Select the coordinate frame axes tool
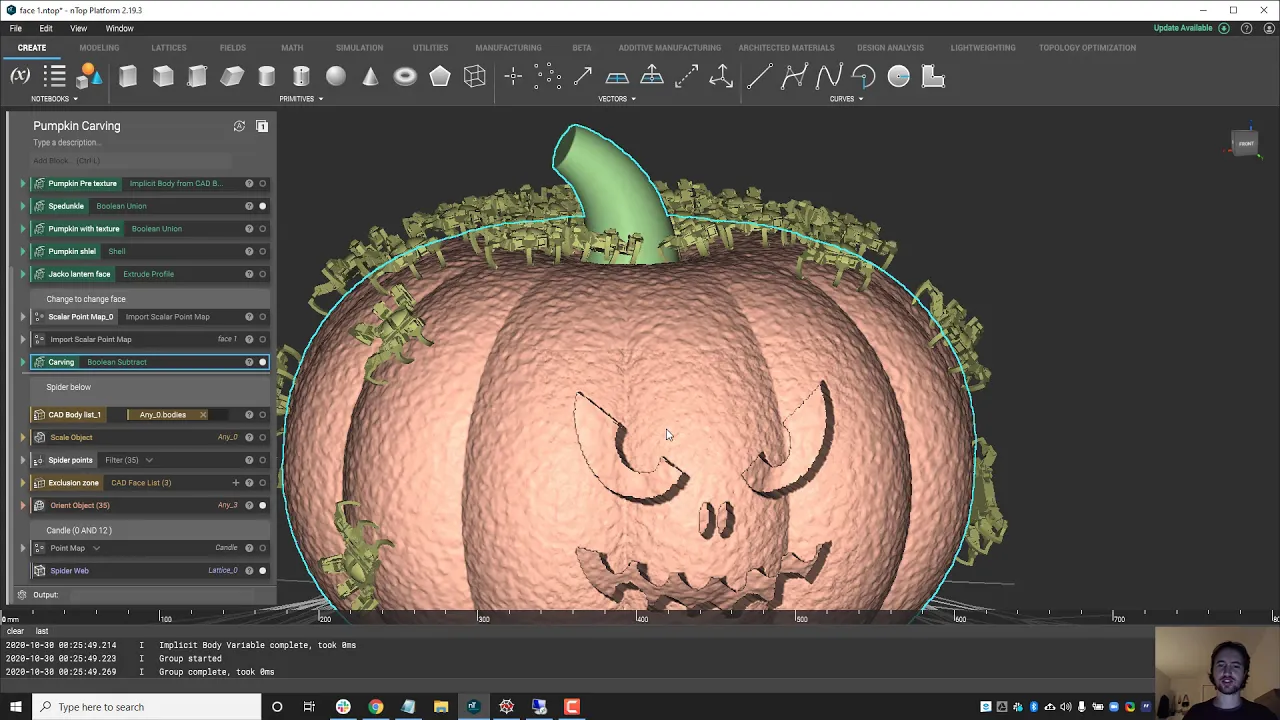 click(x=721, y=76)
